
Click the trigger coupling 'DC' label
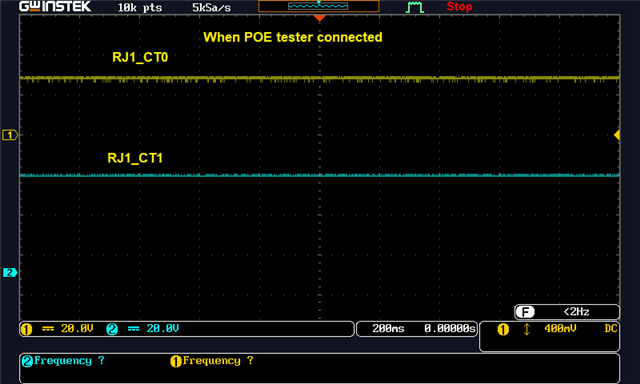[611, 329]
